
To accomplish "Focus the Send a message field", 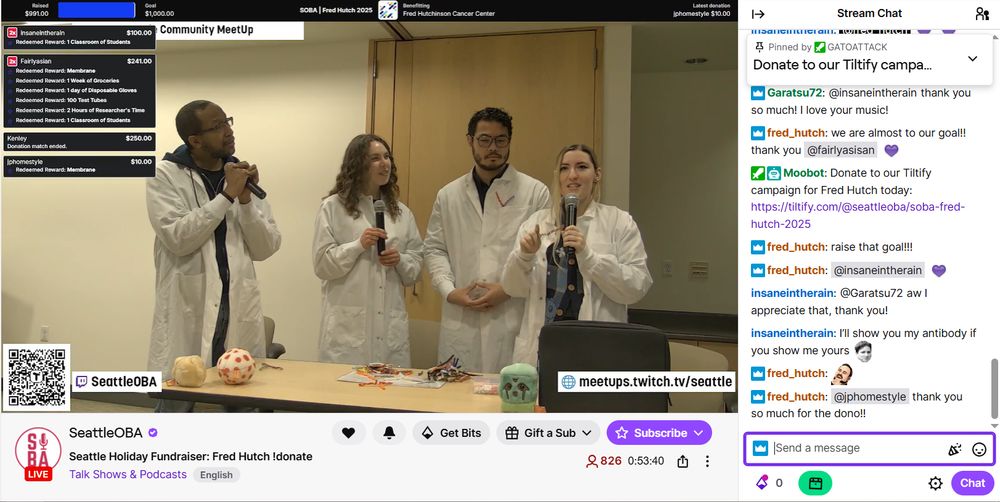I will (x=857, y=448).
